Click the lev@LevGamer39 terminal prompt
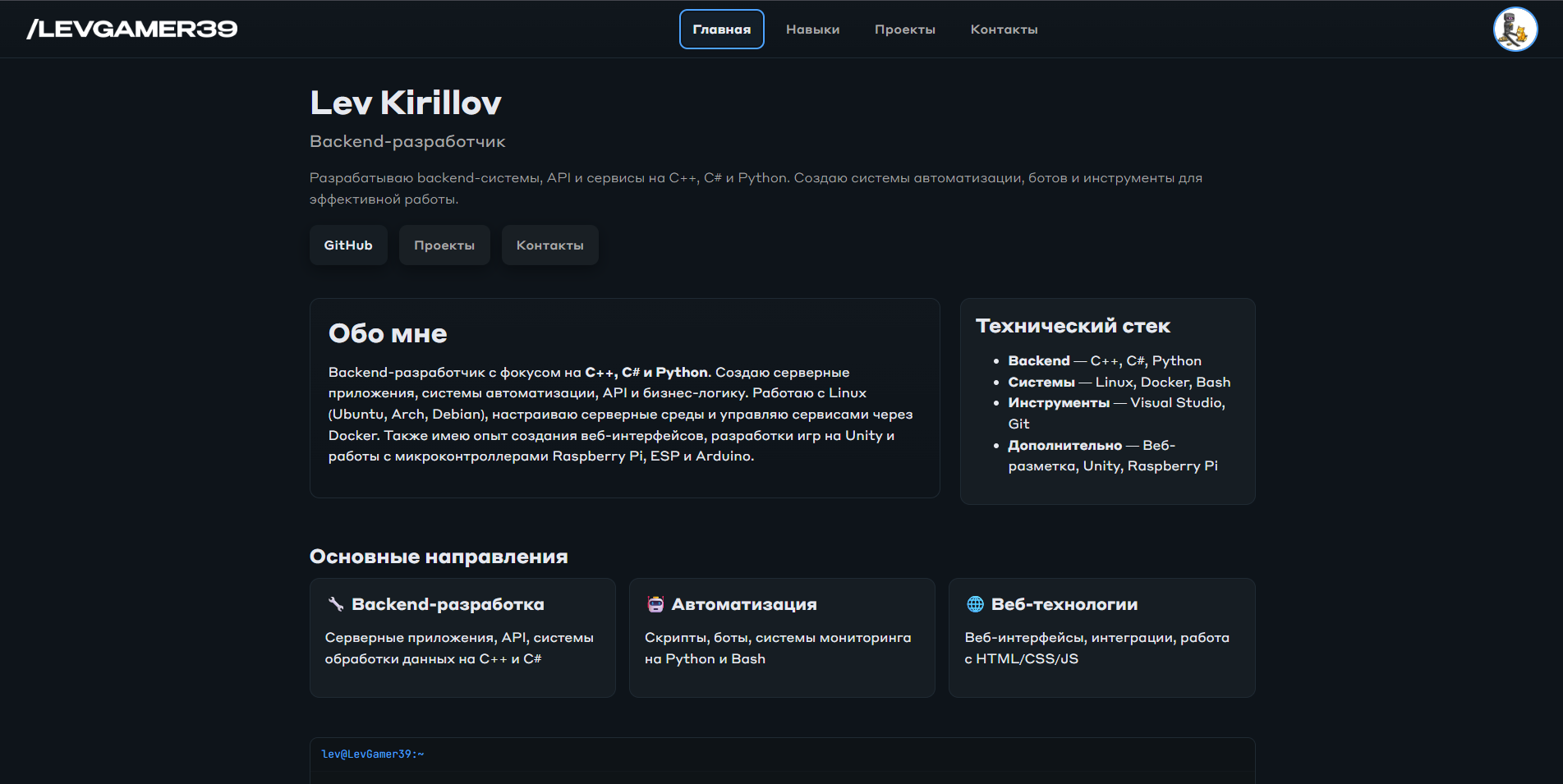Image resolution: width=1563 pixels, height=784 pixels. coord(373,754)
